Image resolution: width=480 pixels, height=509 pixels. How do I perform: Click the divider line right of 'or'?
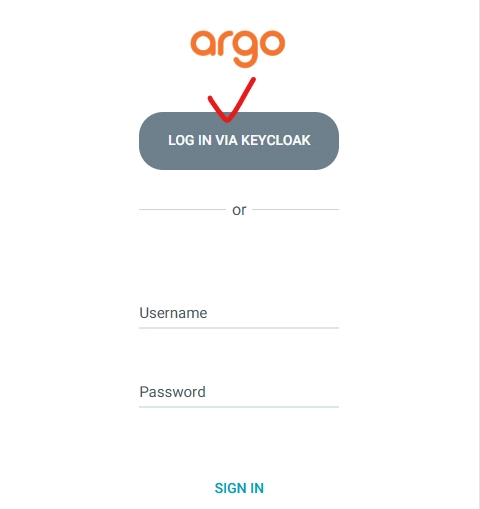click(296, 209)
